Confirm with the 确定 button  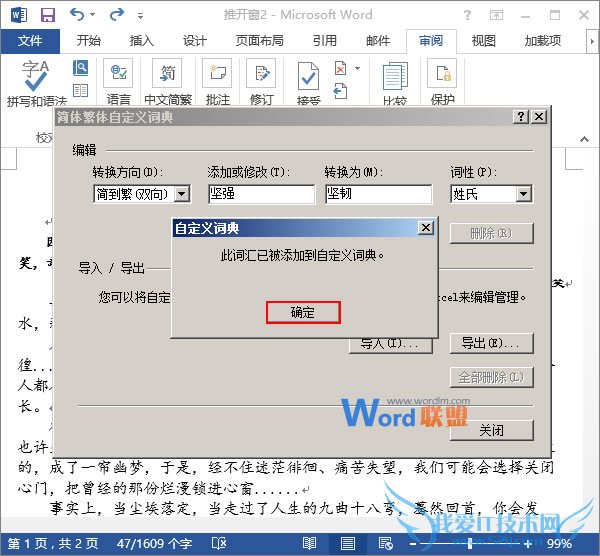pos(303,313)
